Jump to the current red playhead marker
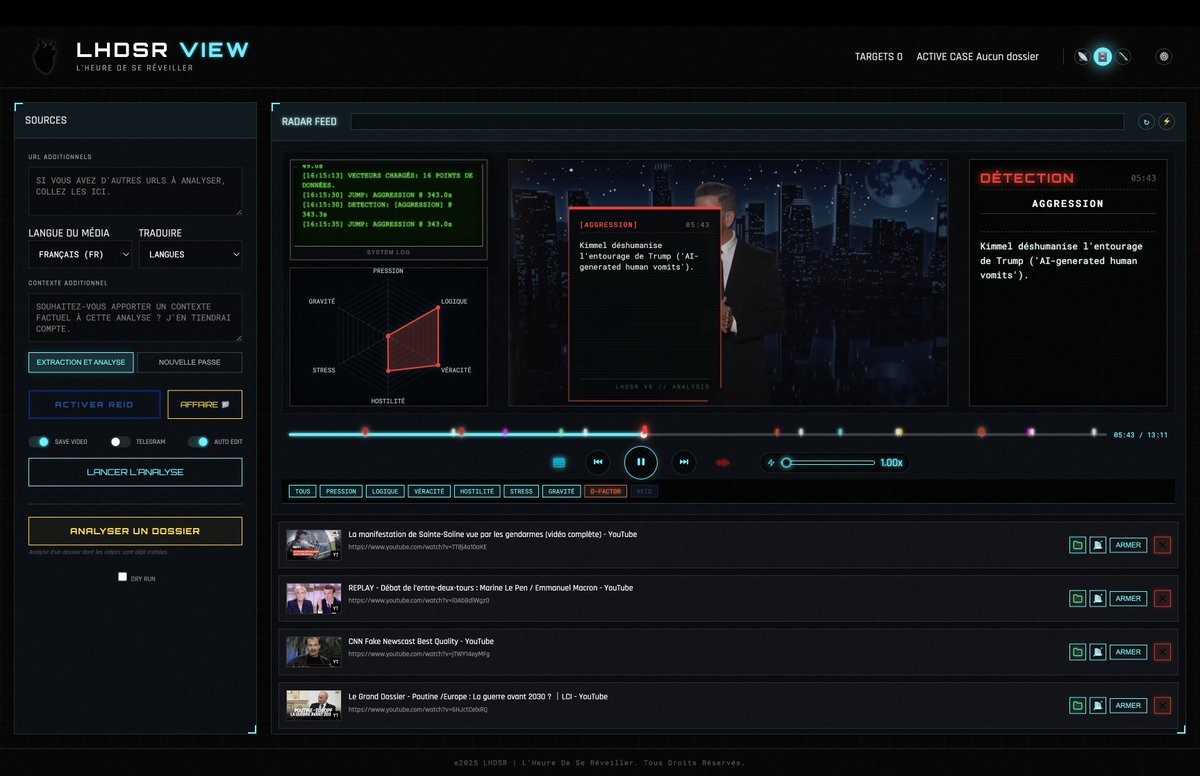1200x776 pixels. pyautogui.click(x=644, y=432)
